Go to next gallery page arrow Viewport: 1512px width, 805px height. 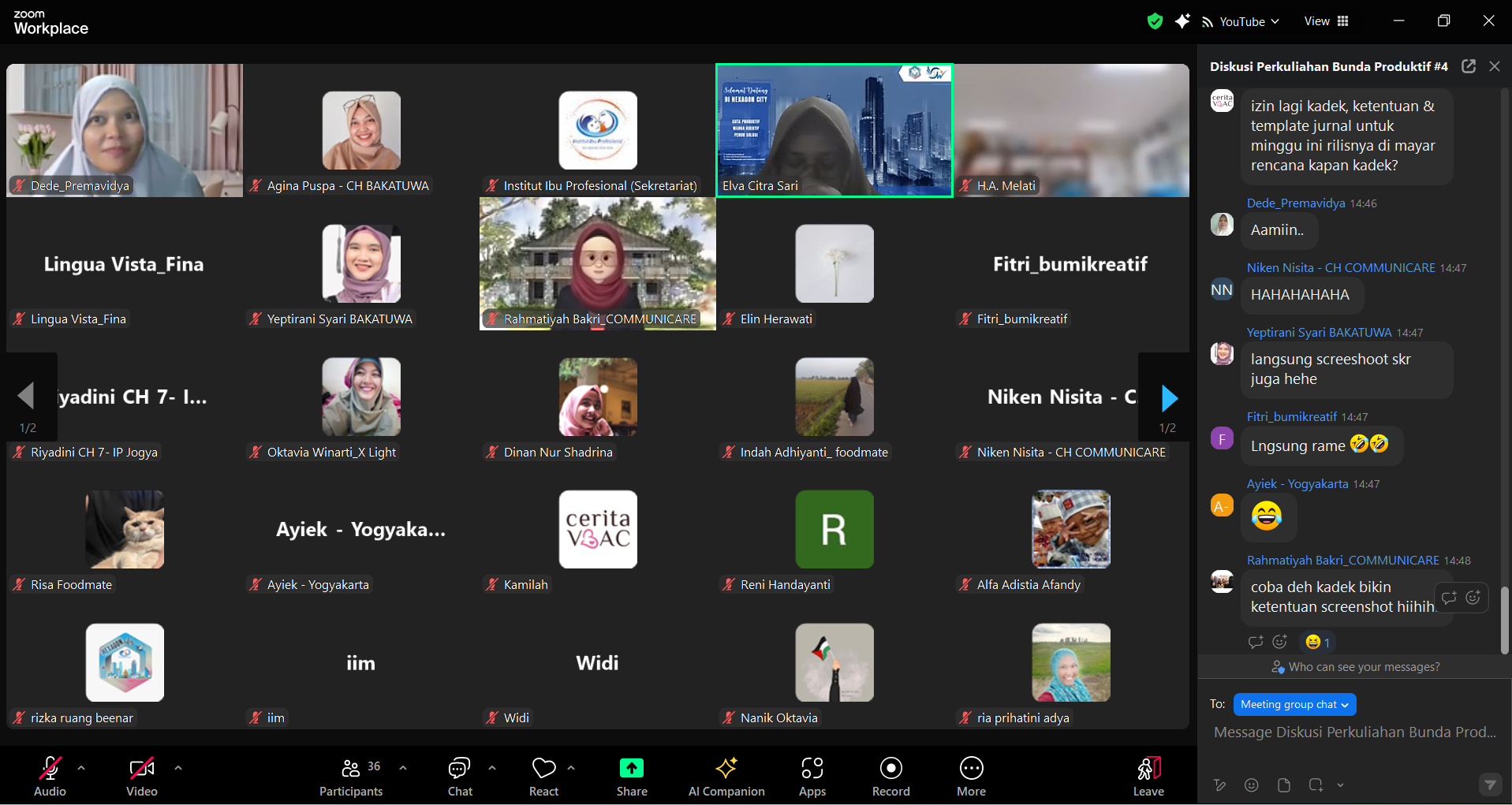[1169, 398]
